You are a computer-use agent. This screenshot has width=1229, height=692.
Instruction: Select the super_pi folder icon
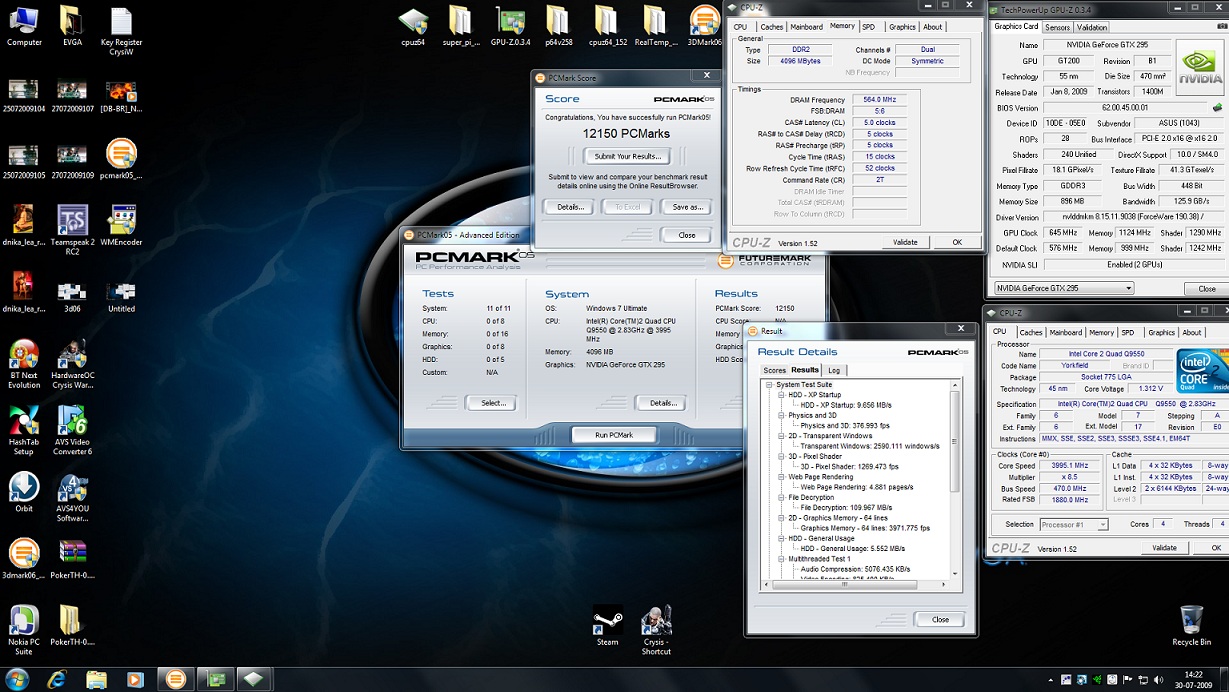pos(460,27)
